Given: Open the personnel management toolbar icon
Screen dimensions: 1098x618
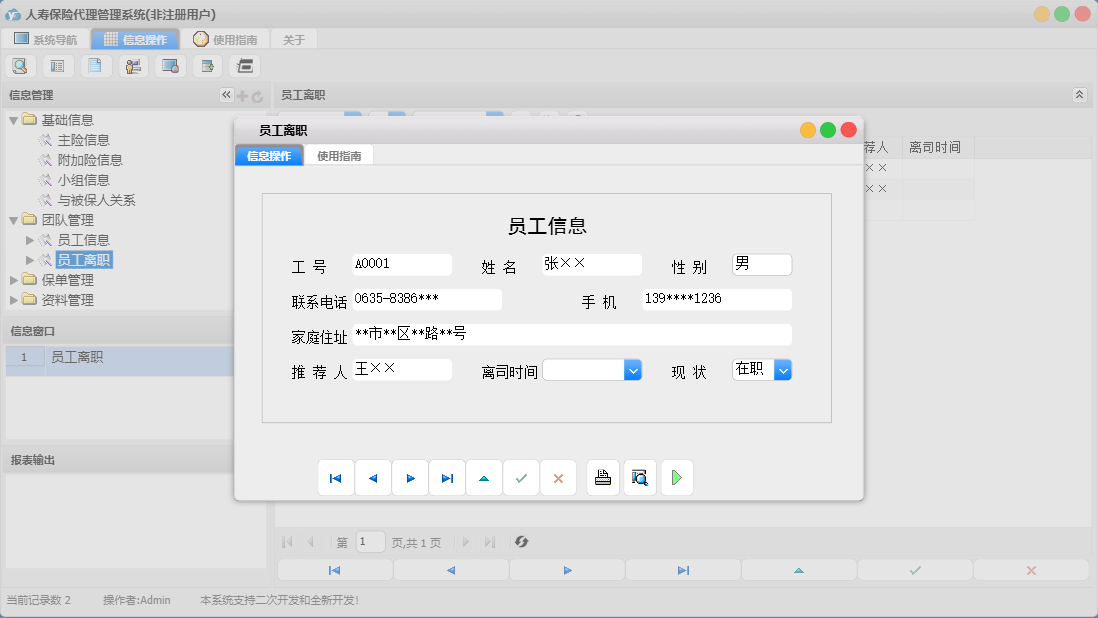Looking at the screenshot, I should (132, 65).
